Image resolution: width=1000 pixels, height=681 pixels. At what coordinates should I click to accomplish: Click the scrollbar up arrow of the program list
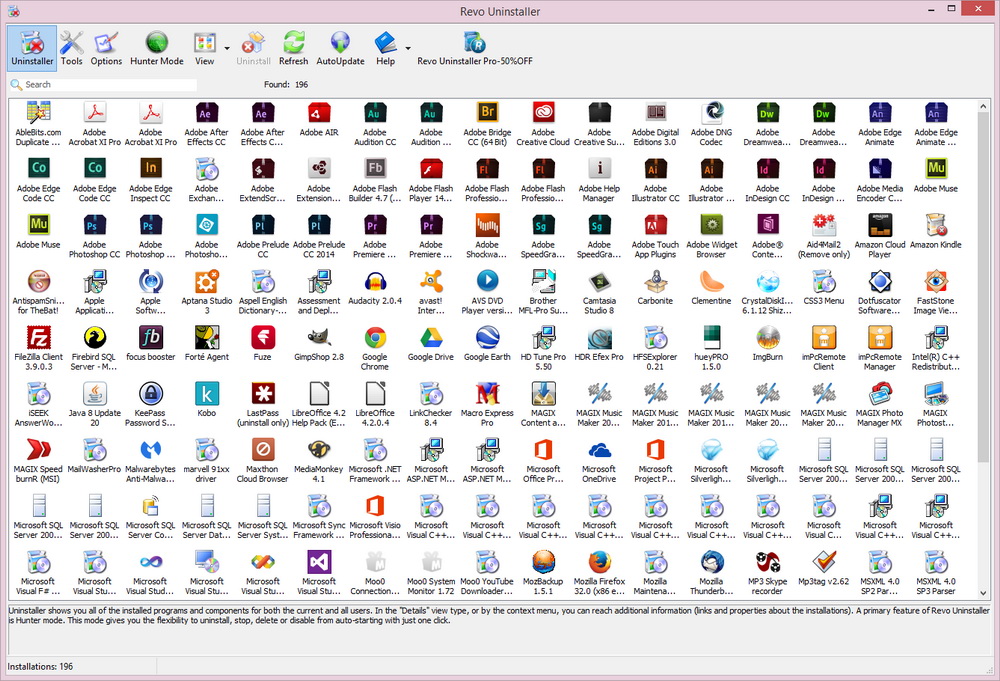point(983,106)
